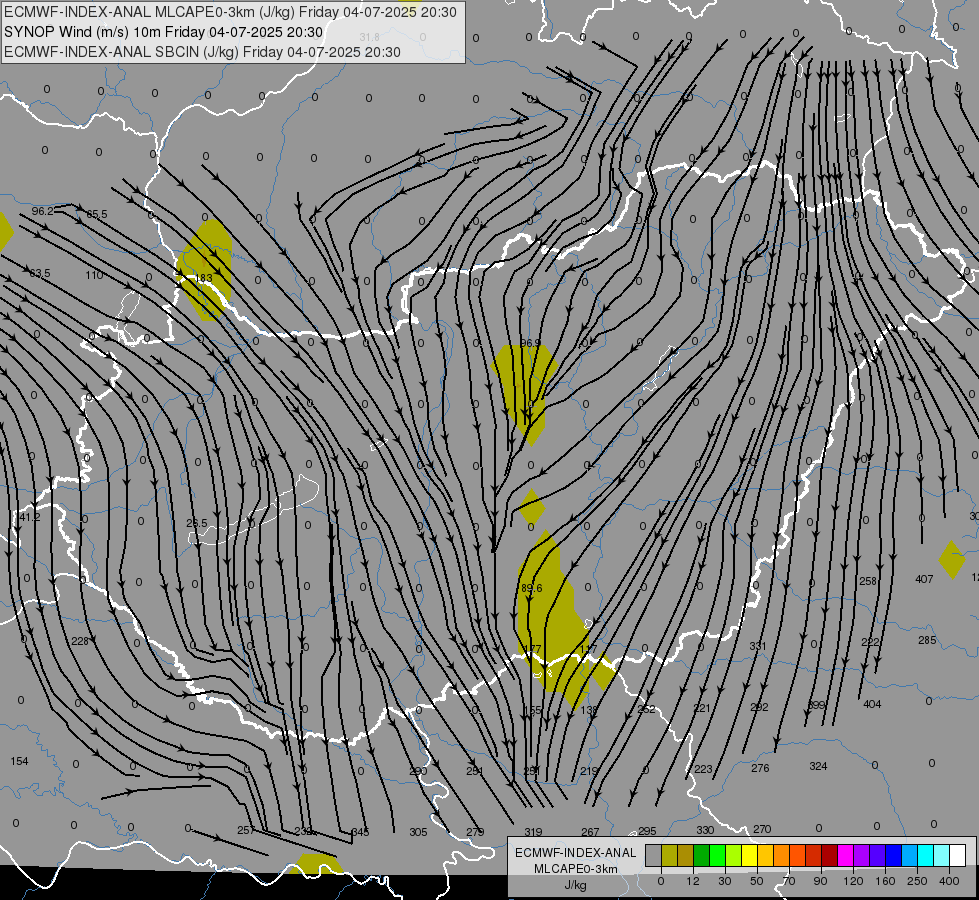Viewport: 979px width, 900px height.
Task: Click the legend tick label 12
Action: (x=692, y=881)
